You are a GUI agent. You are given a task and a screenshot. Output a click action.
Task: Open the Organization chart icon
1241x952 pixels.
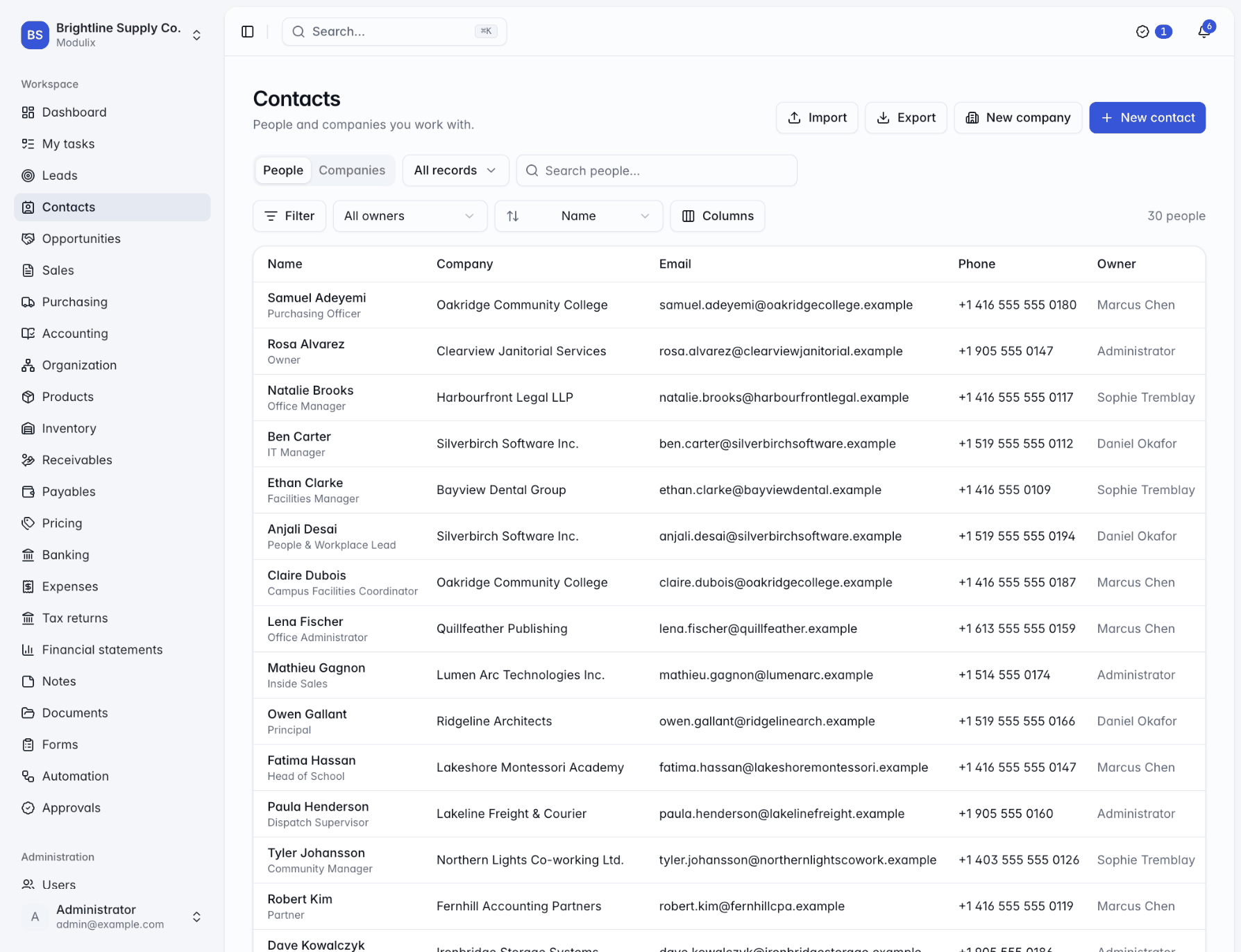[x=28, y=365]
